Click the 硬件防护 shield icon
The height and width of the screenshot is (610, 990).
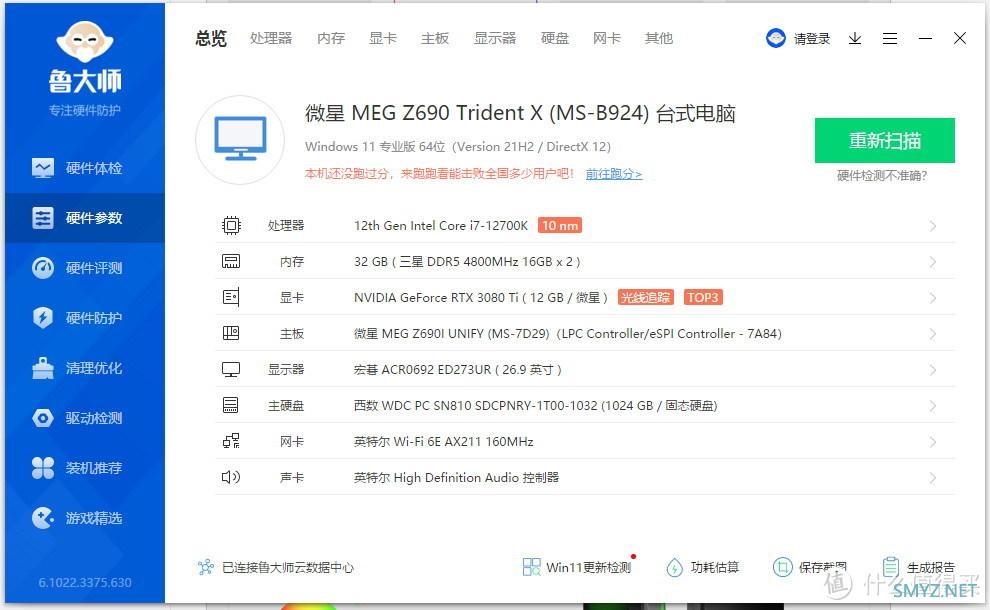pos(43,318)
